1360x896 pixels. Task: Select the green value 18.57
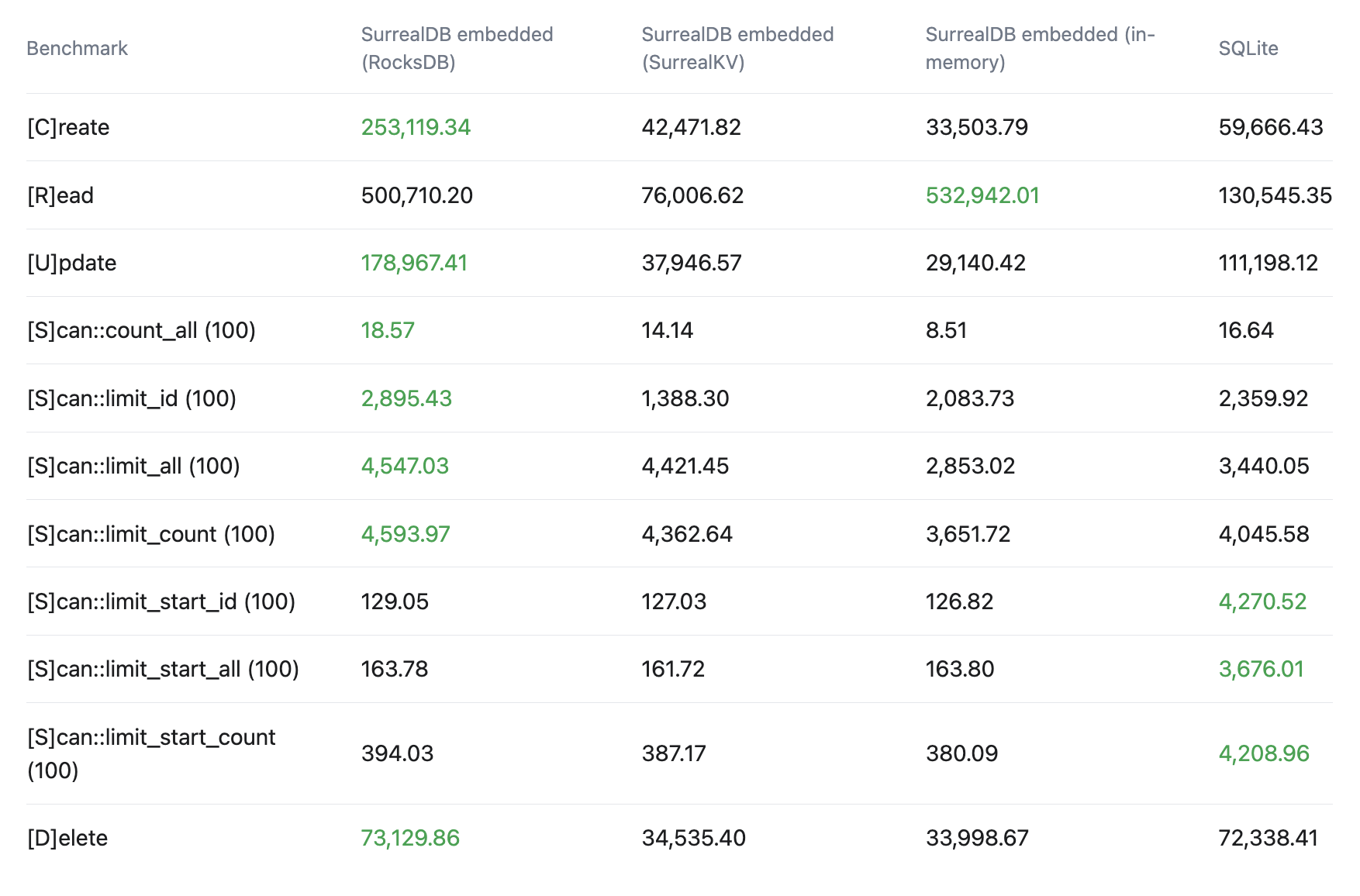point(388,330)
